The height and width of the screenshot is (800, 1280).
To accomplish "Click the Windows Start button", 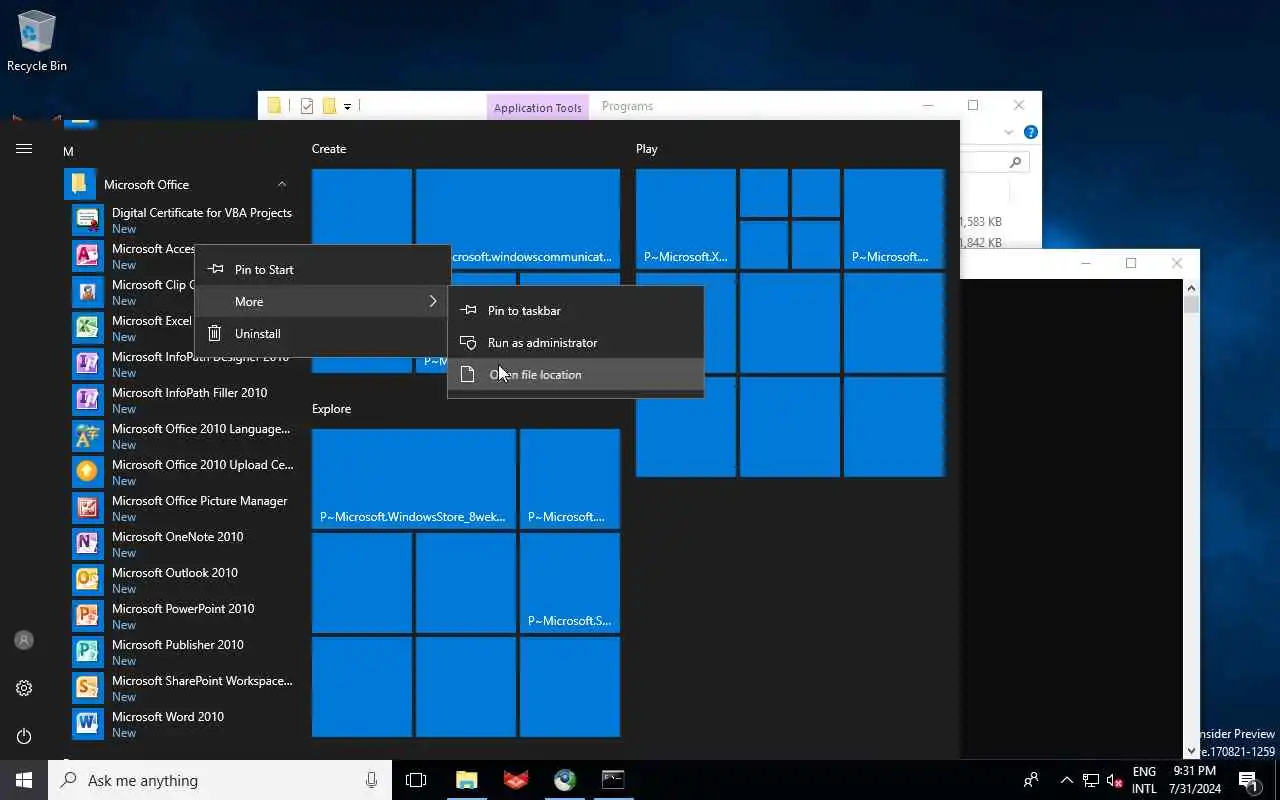I will pyautogui.click(x=24, y=780).
